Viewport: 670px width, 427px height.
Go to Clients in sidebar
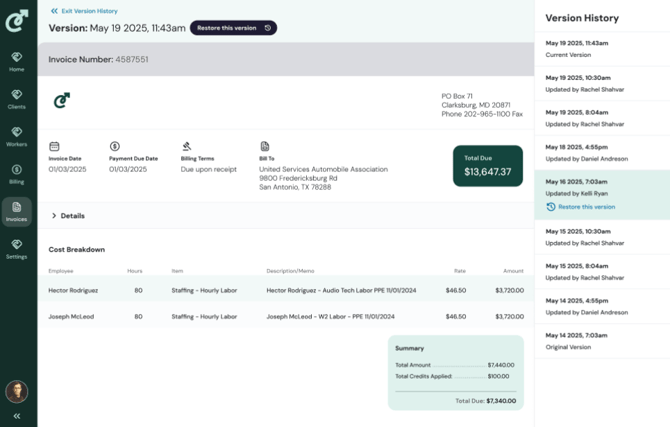tap(17, 99)
